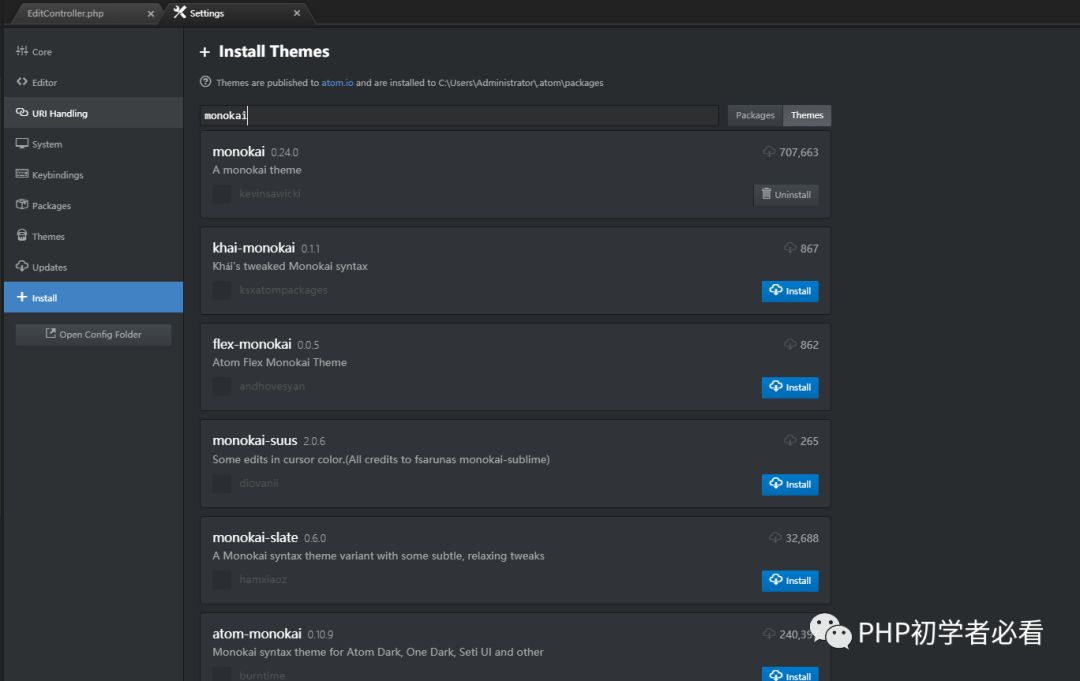Install the monokai-slate theme
1080x681 pixels.
click(790, 581)
